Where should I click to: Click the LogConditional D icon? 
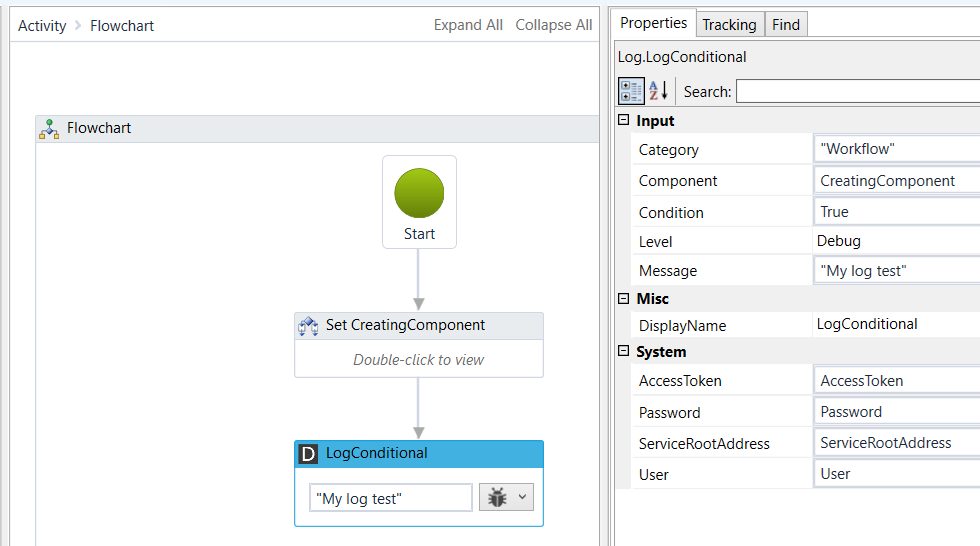coord(308,453)
